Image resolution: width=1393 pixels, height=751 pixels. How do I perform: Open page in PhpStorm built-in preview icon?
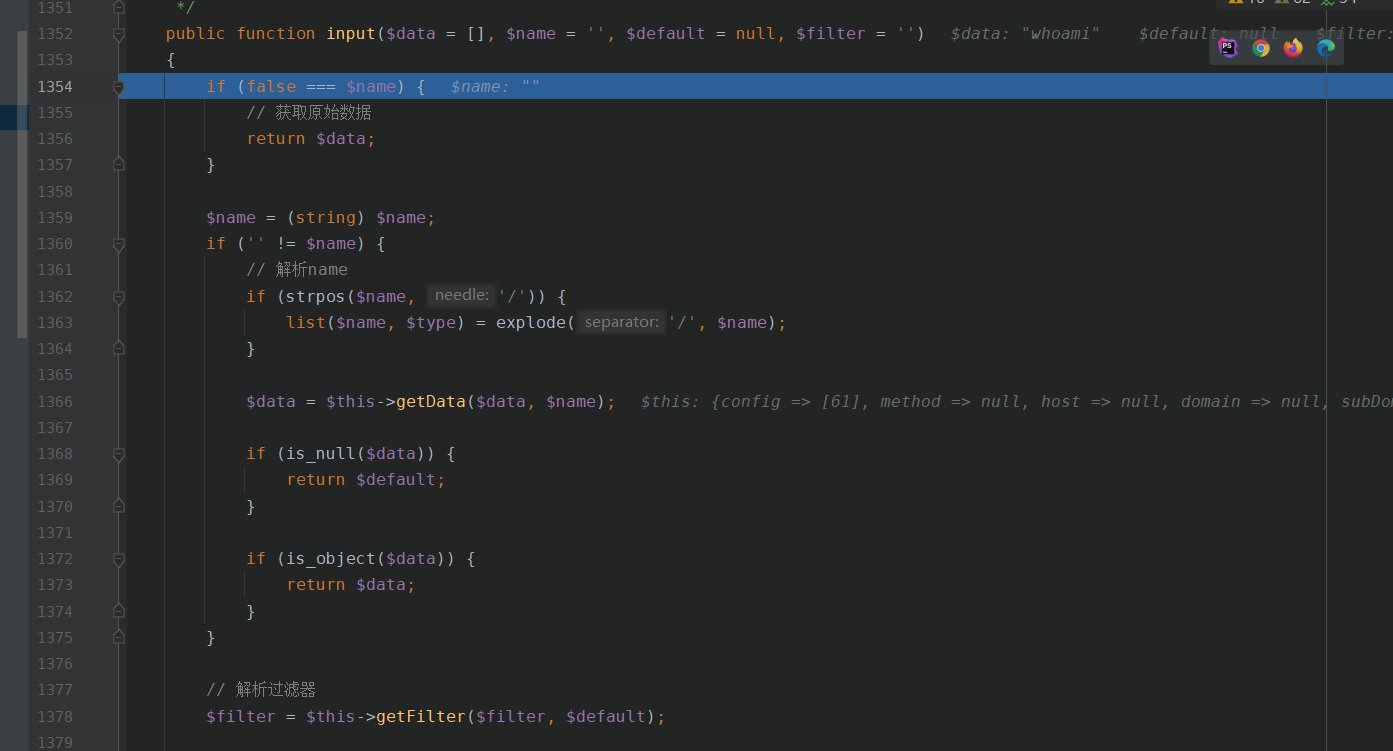click(1228, 47)
